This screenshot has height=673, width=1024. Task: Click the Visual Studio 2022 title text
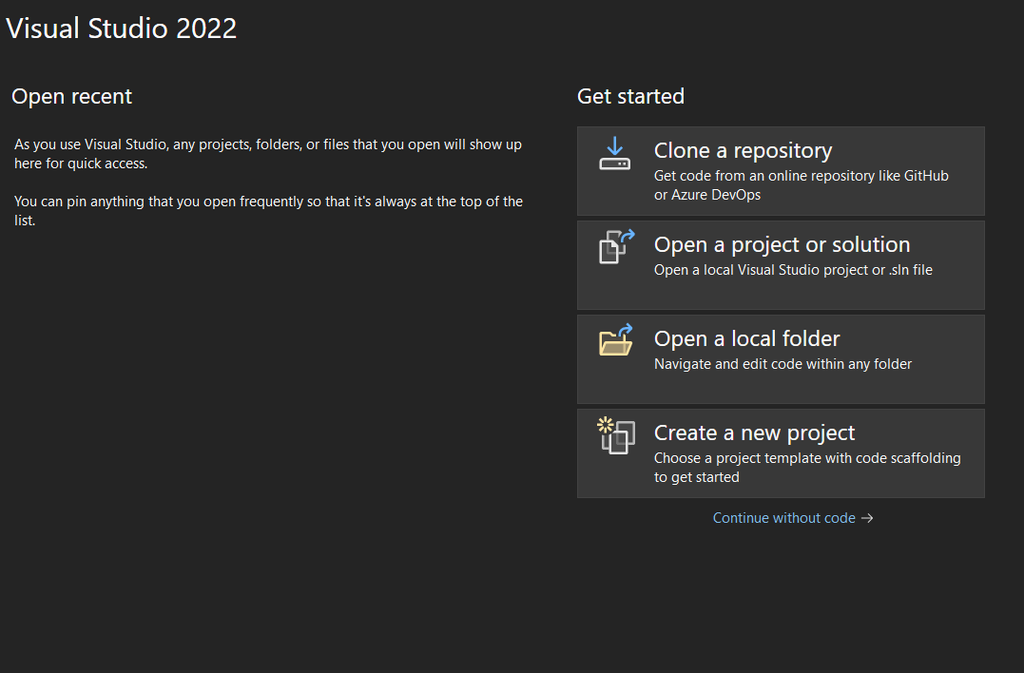(121, 28)
